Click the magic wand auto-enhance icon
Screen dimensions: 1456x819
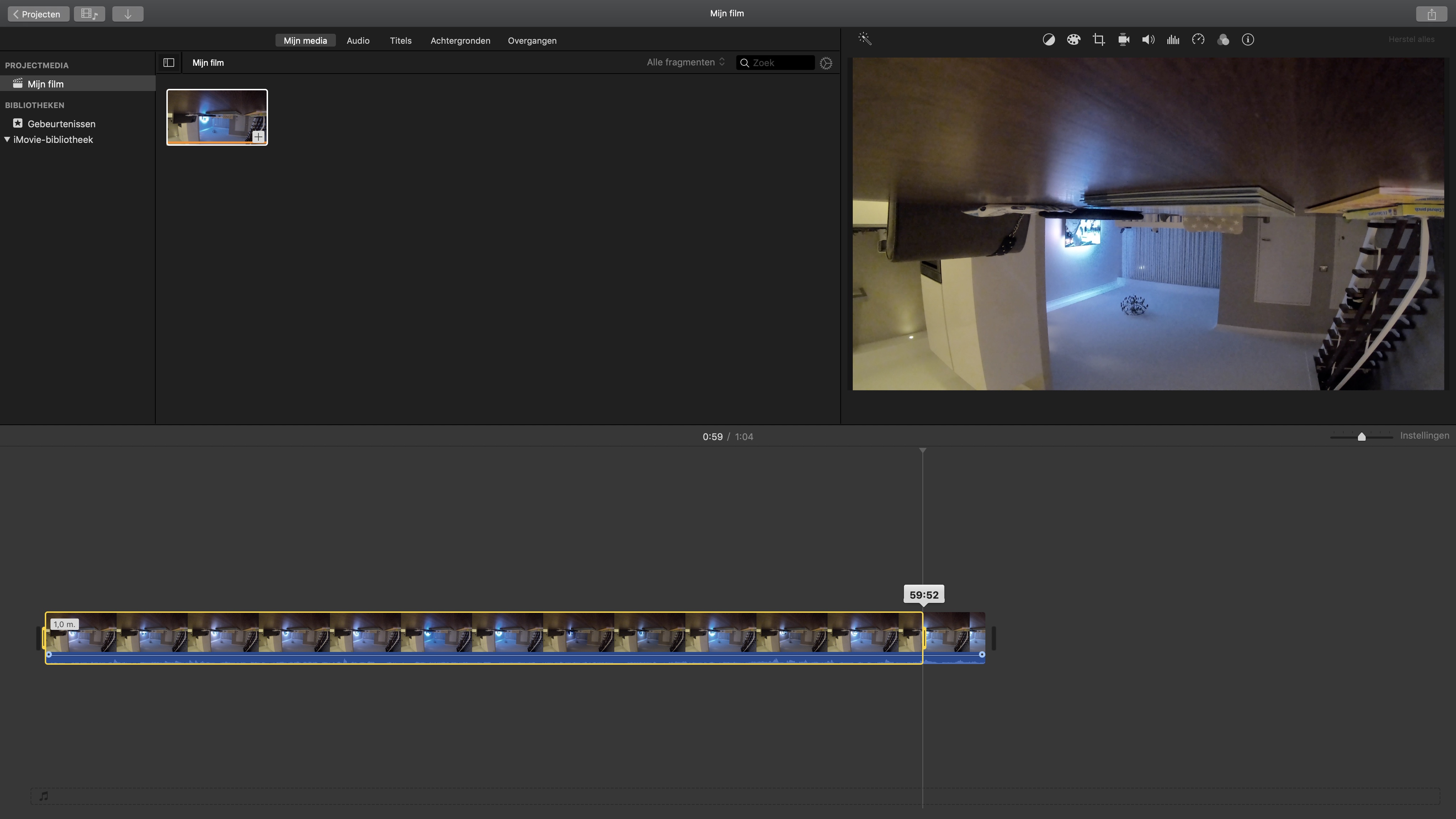[865, 38]
